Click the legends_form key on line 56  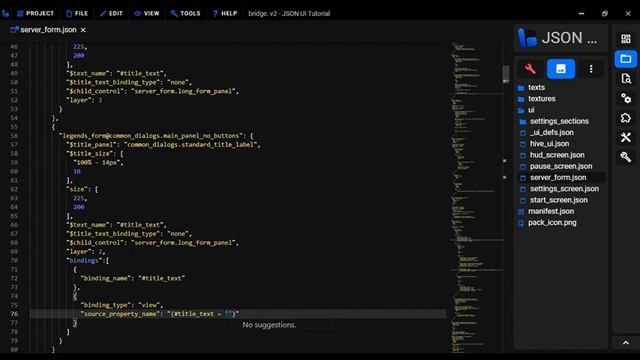click(152, 136)
